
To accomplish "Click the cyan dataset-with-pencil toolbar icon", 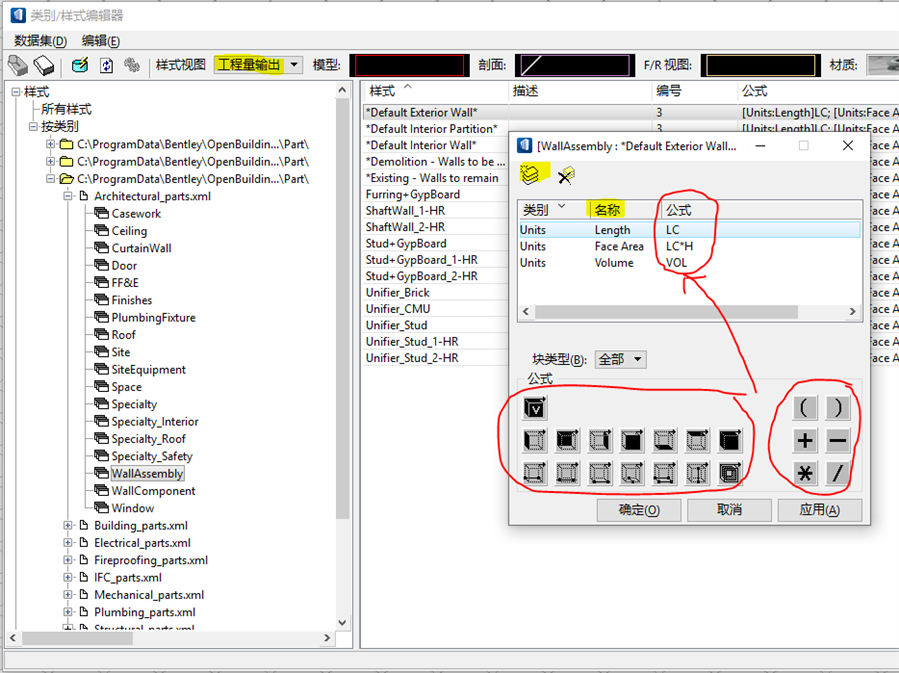I will click(80, 65).
